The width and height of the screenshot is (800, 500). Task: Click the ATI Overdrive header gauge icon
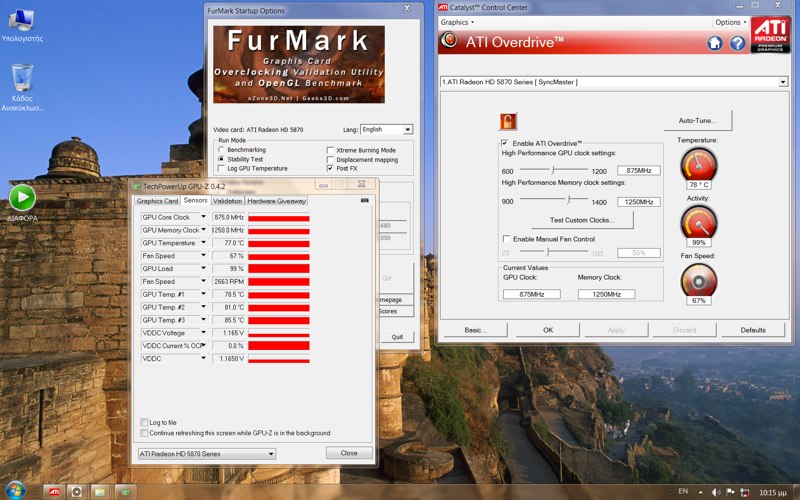(448, 40)
